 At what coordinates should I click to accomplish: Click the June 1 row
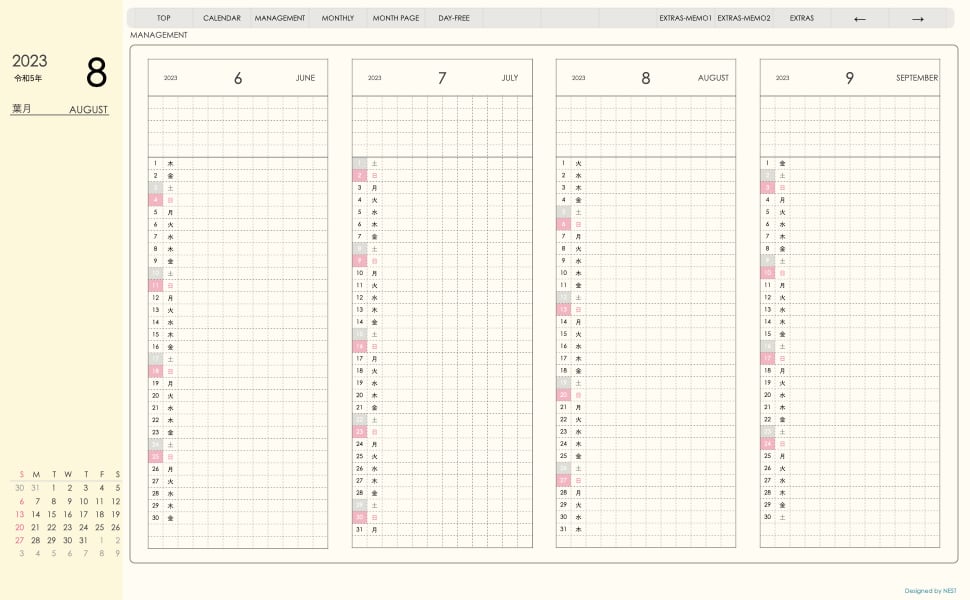click(238, 163)
